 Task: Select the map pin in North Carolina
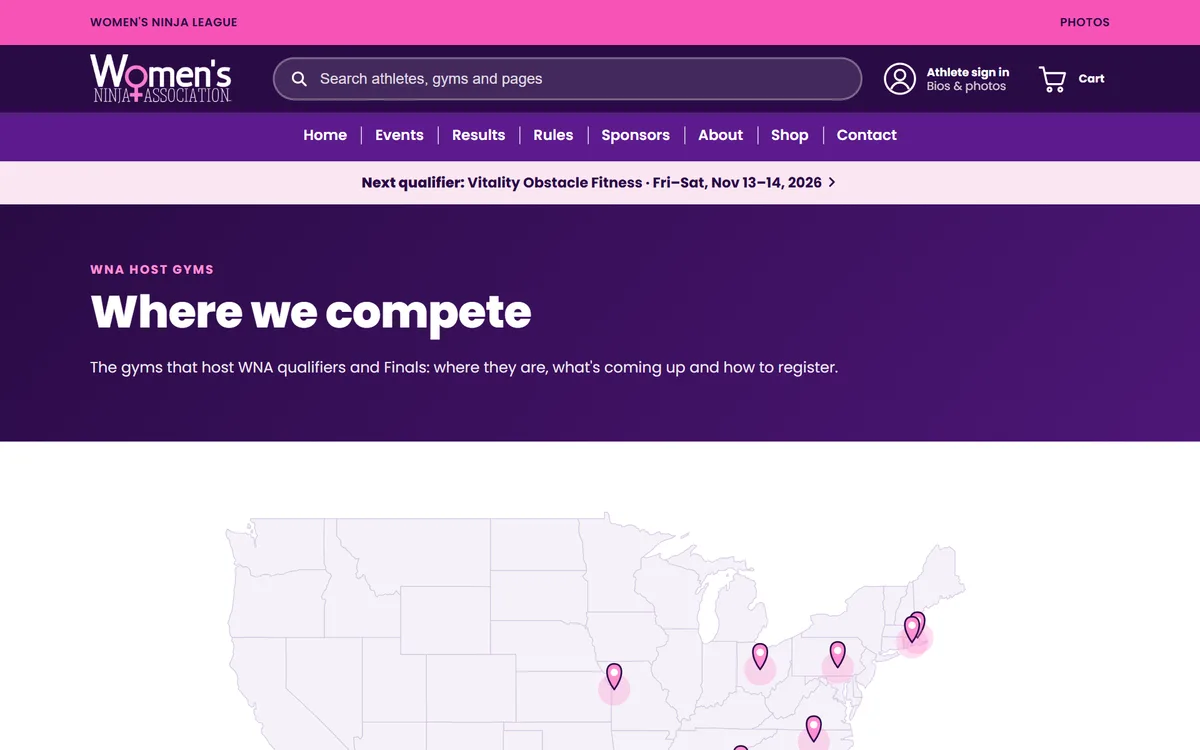[x=814, y=729]
